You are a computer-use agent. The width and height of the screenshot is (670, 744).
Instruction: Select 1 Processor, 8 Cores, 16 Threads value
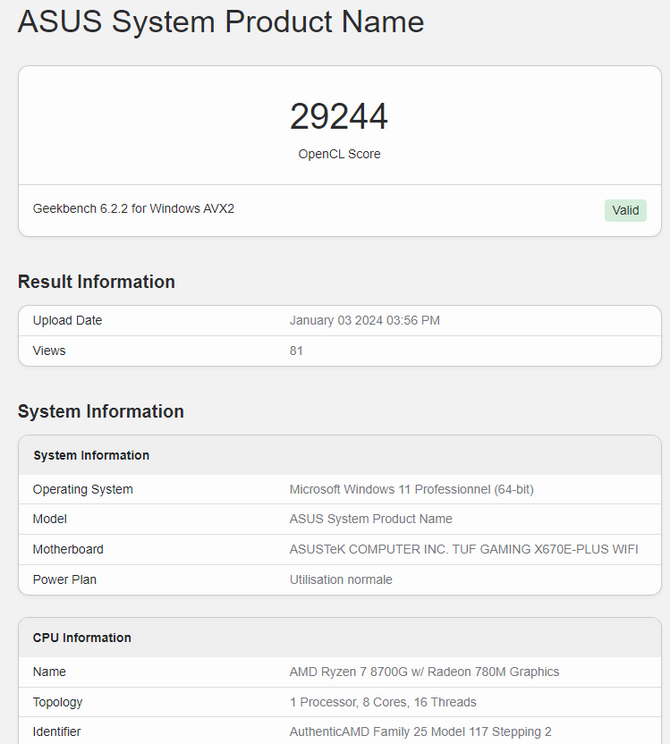(383, 702)
